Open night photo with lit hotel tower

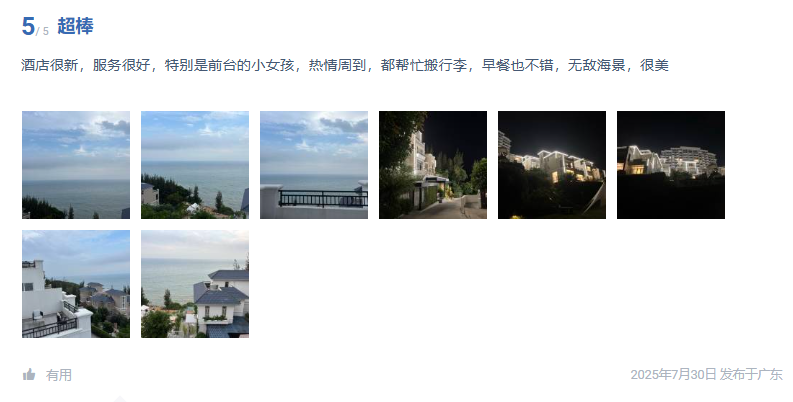671,165
